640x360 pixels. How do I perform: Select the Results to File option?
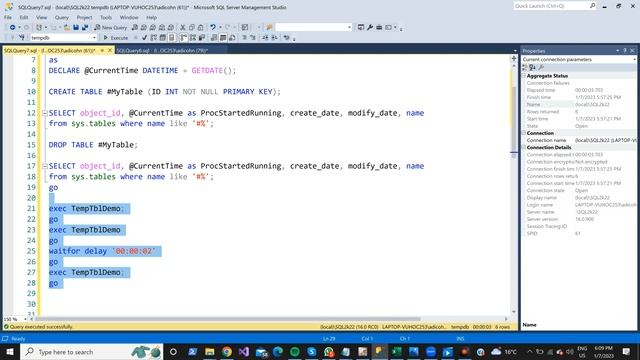232,38
